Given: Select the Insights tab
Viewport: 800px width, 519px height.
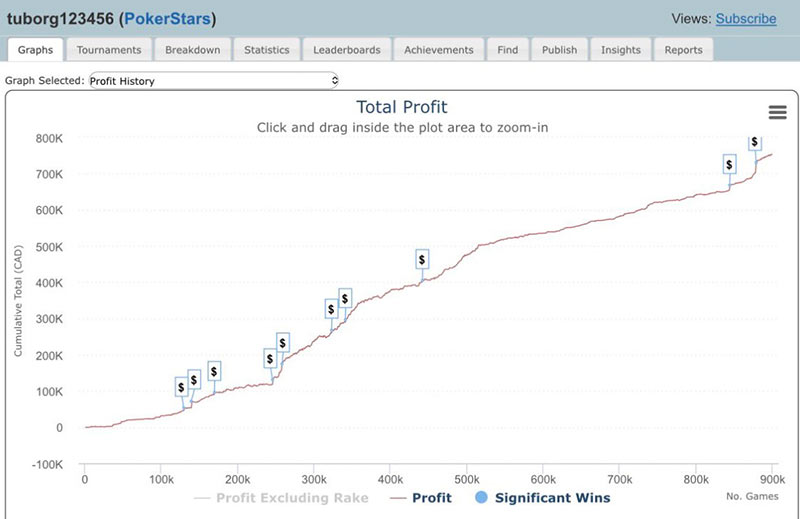Looking at the screenshot, I should click(621, 50).
